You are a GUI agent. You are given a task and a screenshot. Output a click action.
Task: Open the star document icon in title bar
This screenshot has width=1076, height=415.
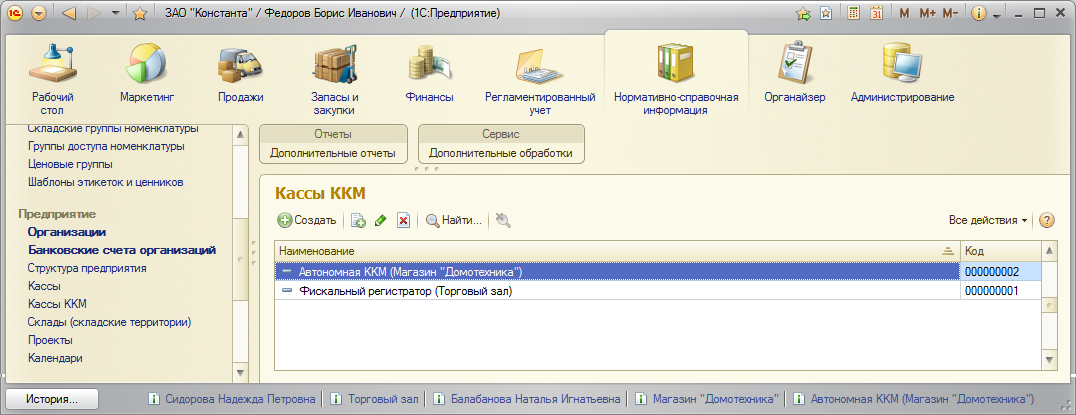coord(826,13)
